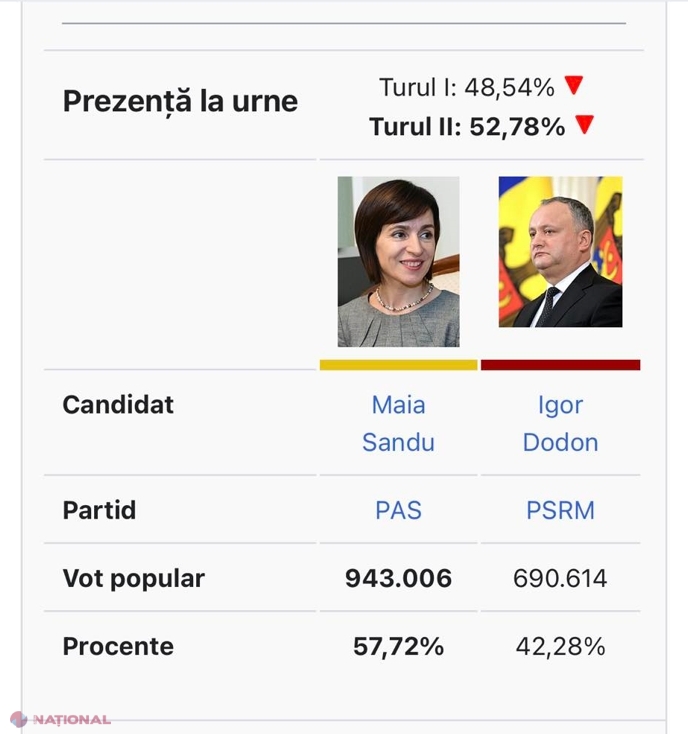Open the Maia Sandu link

(398, 424)
